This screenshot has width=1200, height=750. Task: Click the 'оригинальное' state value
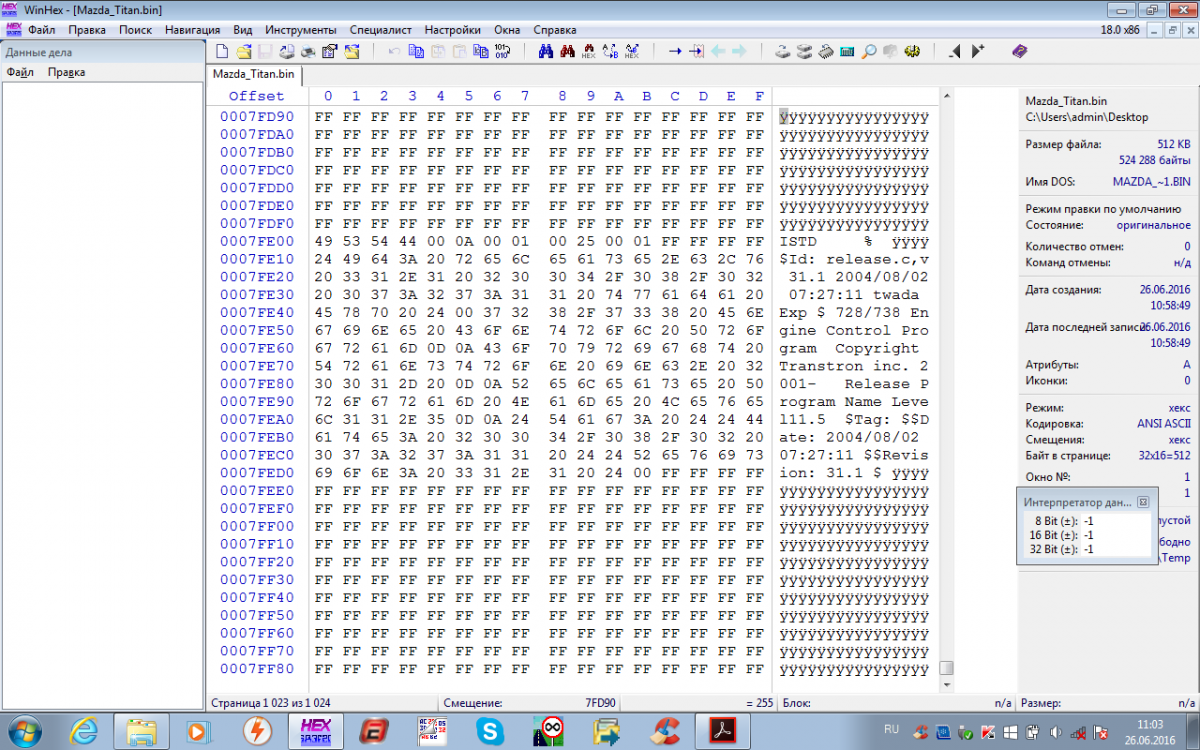click(1155, 225)
